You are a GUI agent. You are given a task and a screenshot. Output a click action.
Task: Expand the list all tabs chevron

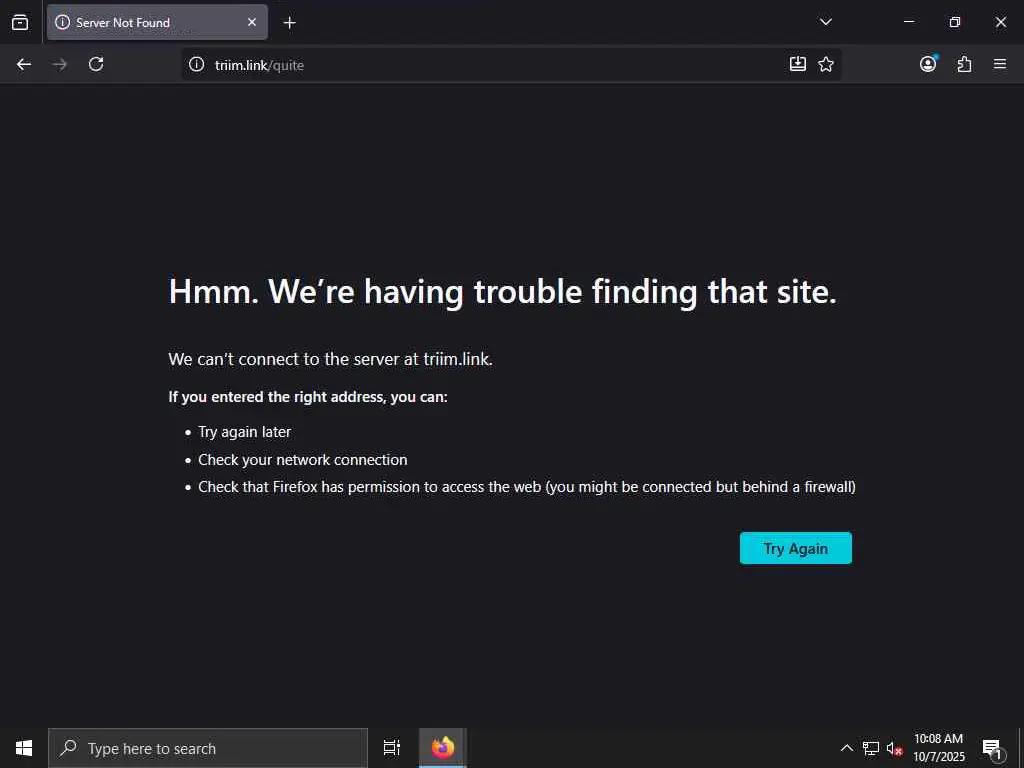(825, 22)
